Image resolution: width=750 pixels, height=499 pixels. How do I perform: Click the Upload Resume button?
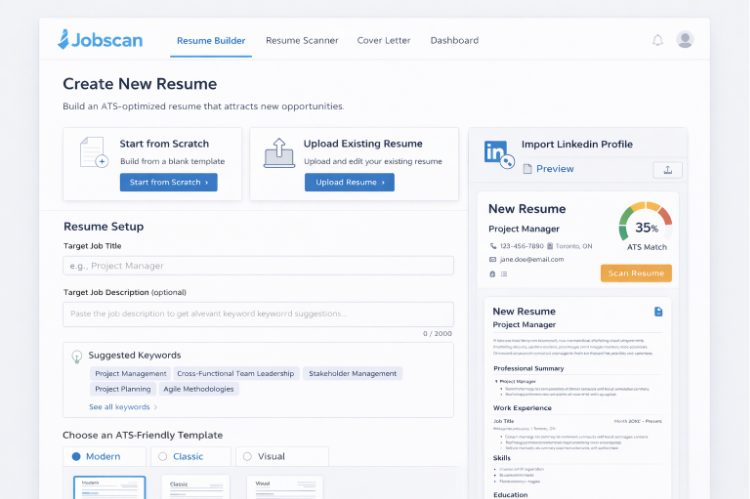(x=350, y=182)
